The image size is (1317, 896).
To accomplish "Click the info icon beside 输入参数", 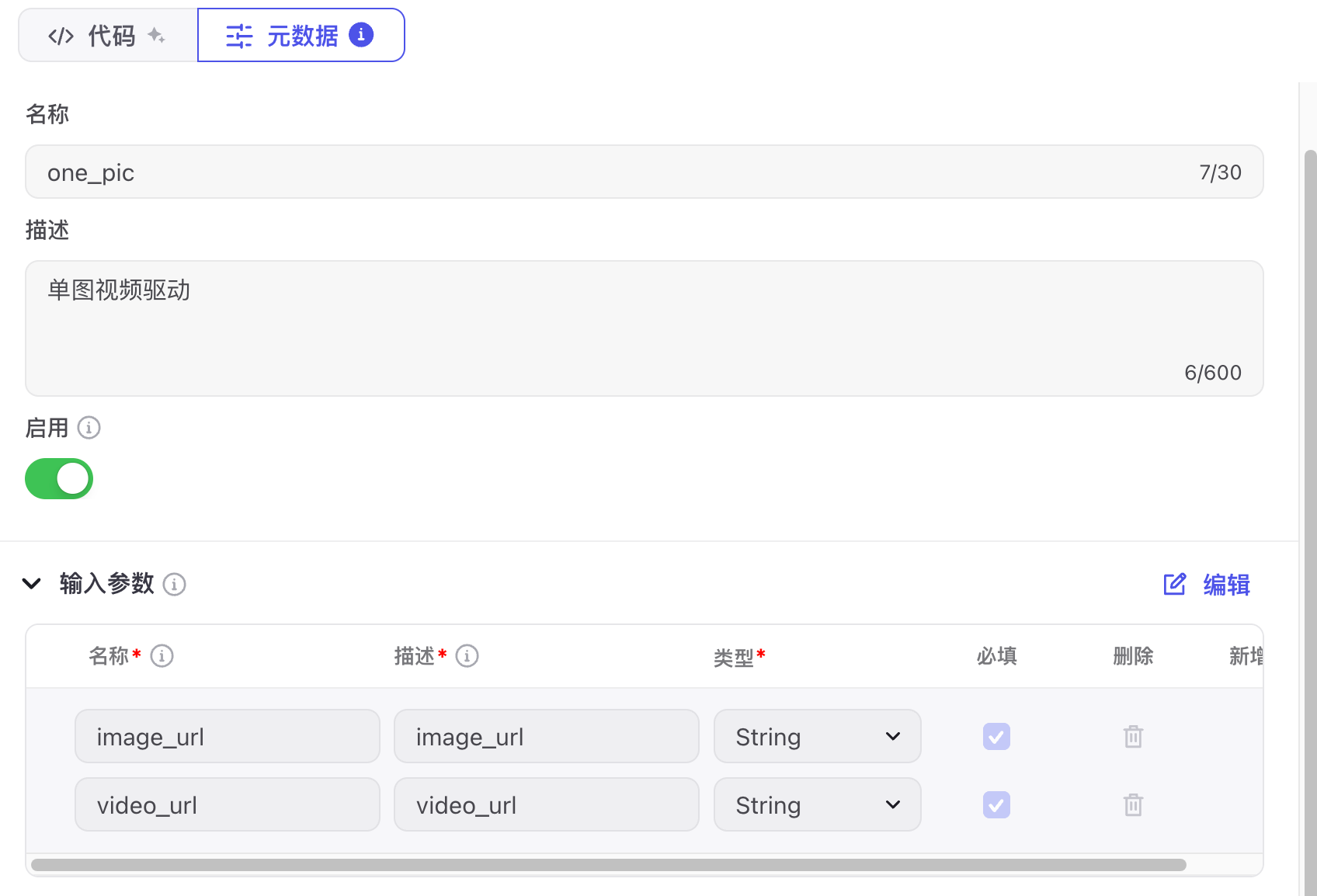I will point(175,584).
